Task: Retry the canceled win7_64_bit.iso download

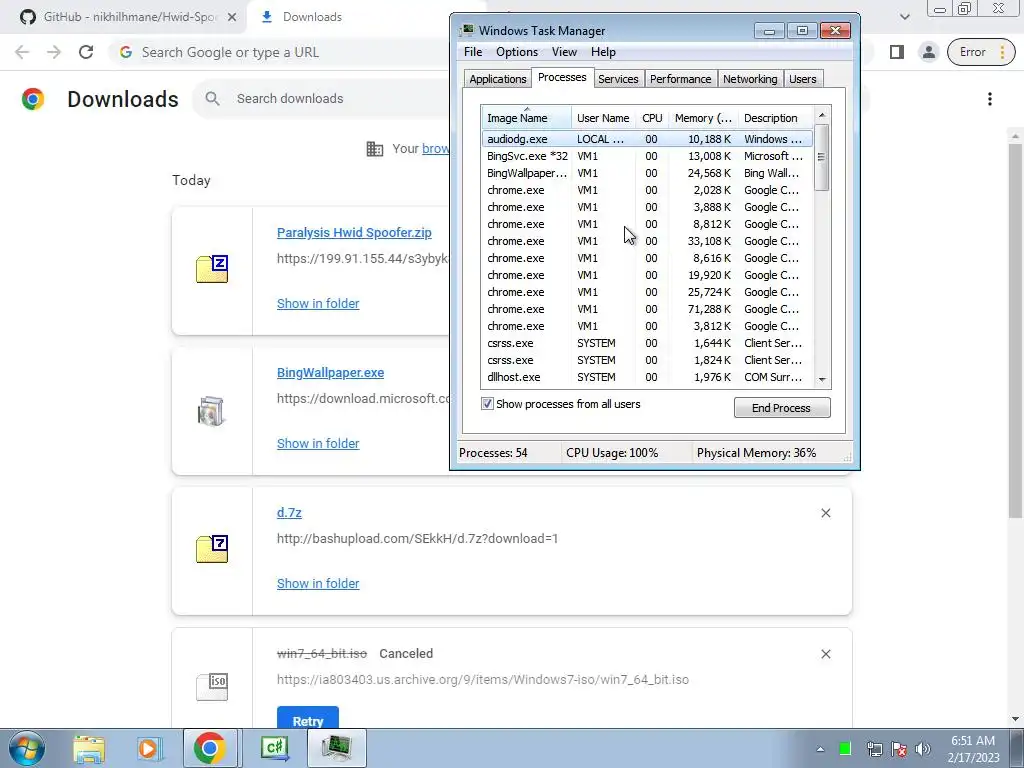Action: pyautogui.click(x=308, y=718)
